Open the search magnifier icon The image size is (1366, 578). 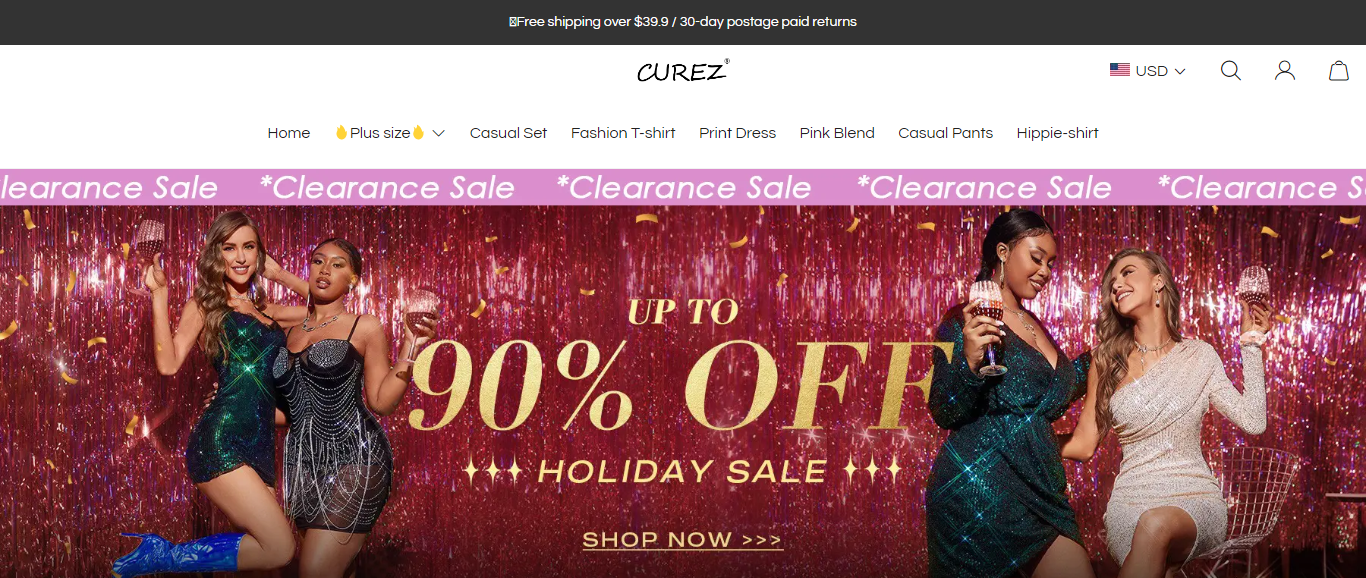point(1231,71)
